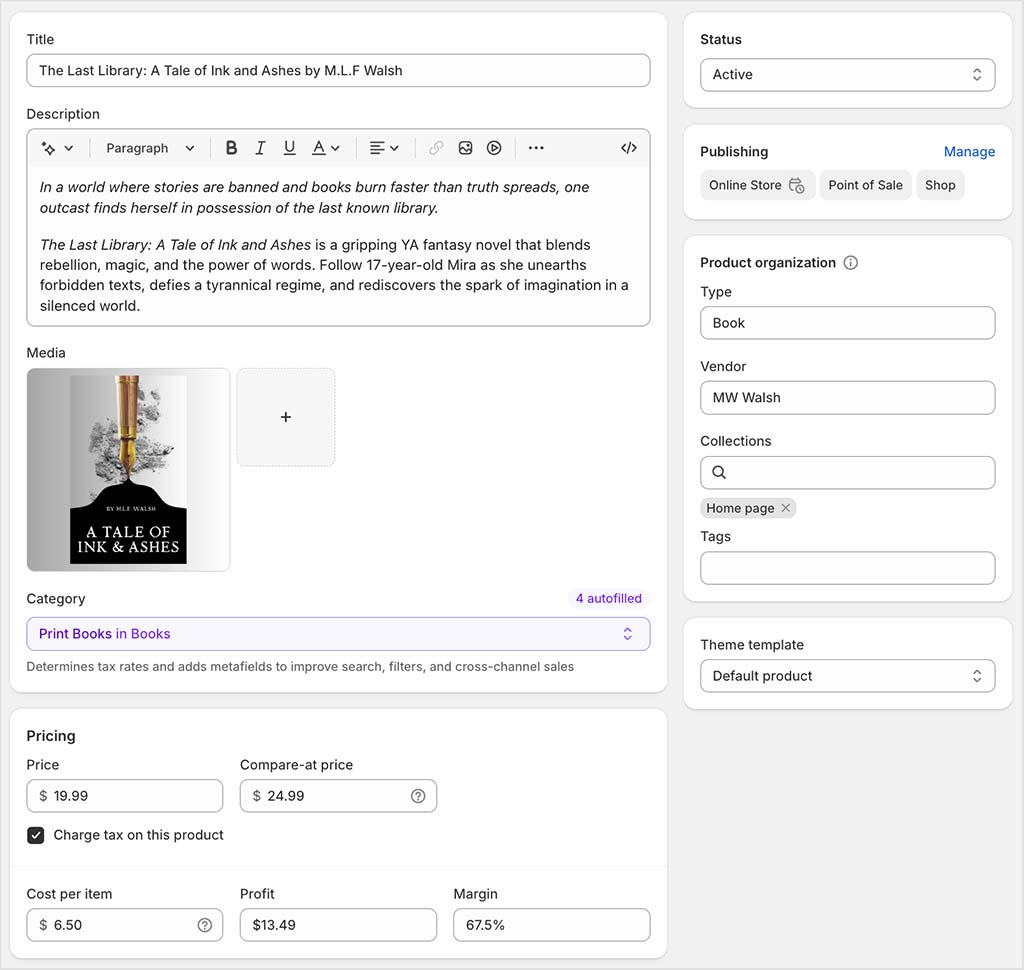Click the Title input field
Screen dimensions: 1024x970
[338, 71]
